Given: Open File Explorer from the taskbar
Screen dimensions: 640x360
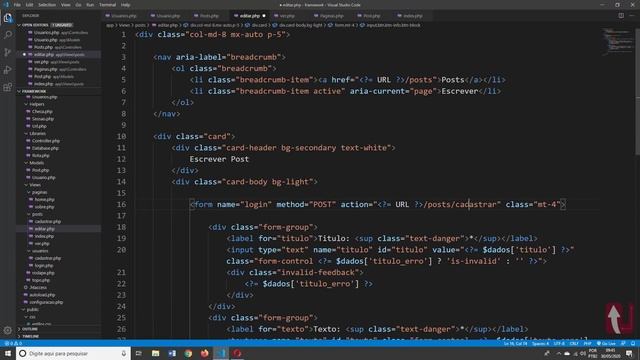Looking at the screenshot, I should coord(156,353).
